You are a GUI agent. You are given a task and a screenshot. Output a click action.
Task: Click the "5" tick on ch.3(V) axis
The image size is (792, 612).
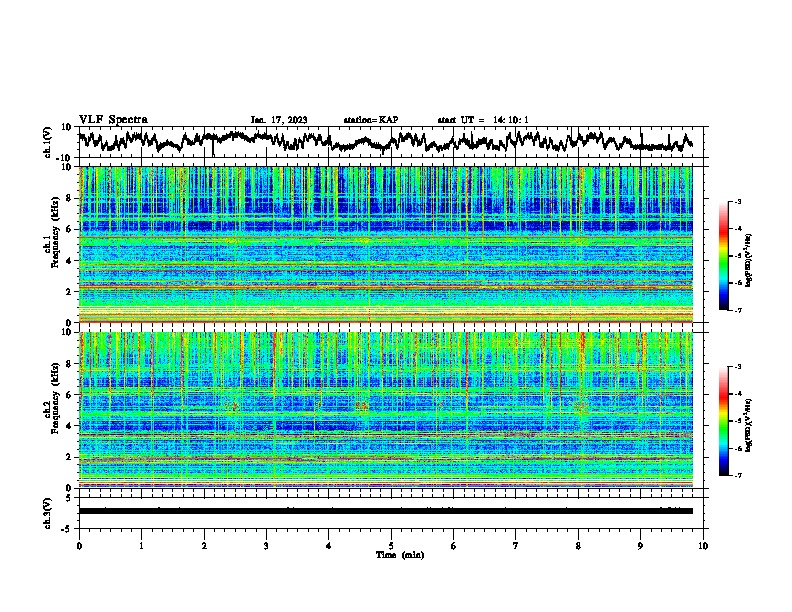(x=69, y=498)
